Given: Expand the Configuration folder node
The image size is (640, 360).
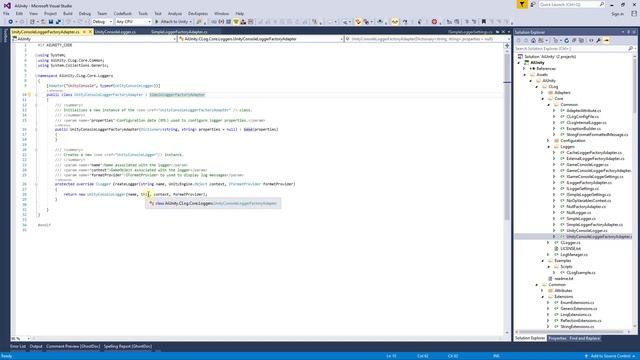Looking at the screenshot, I should [549, 140].
